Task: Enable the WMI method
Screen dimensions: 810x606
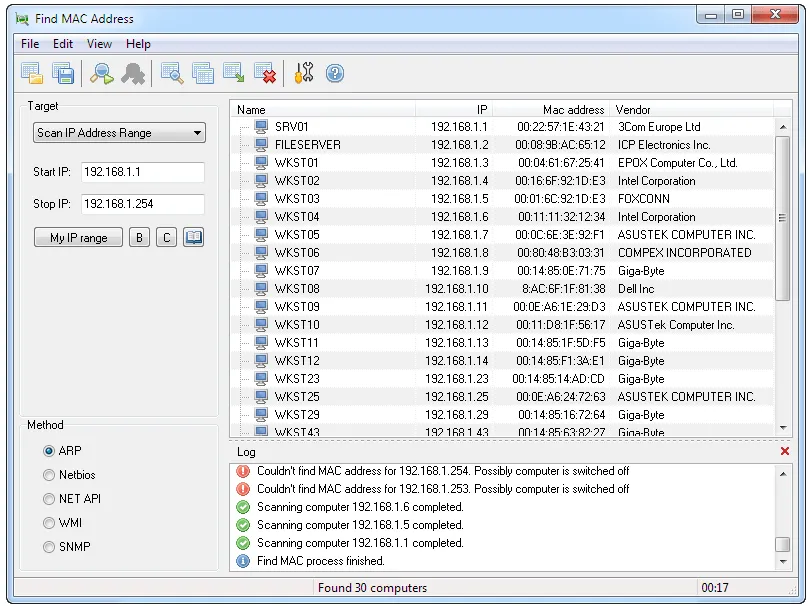Action: tap(49, 523)
